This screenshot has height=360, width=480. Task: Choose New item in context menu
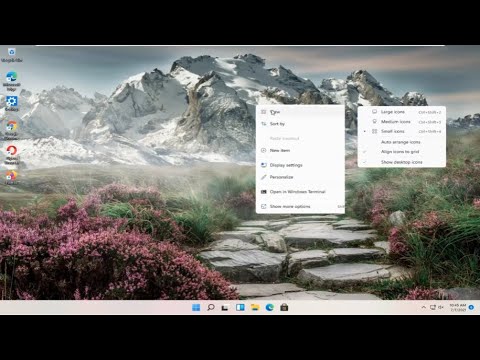pyautogui.click(x=300, y=150)
